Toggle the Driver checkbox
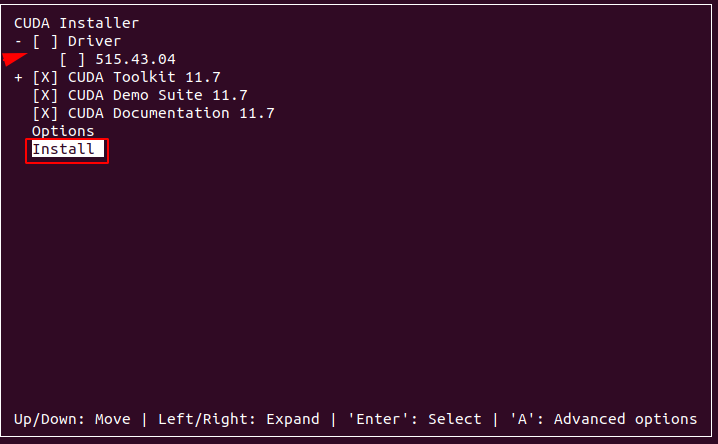 45,42
